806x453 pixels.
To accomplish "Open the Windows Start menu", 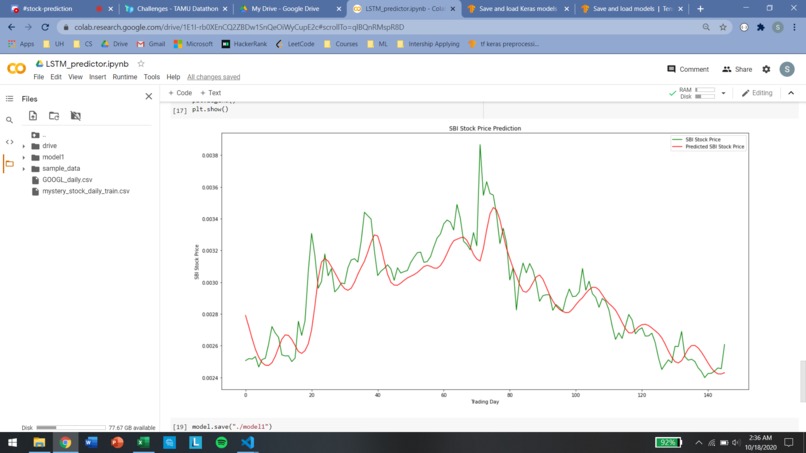I will tap(12, 443).
